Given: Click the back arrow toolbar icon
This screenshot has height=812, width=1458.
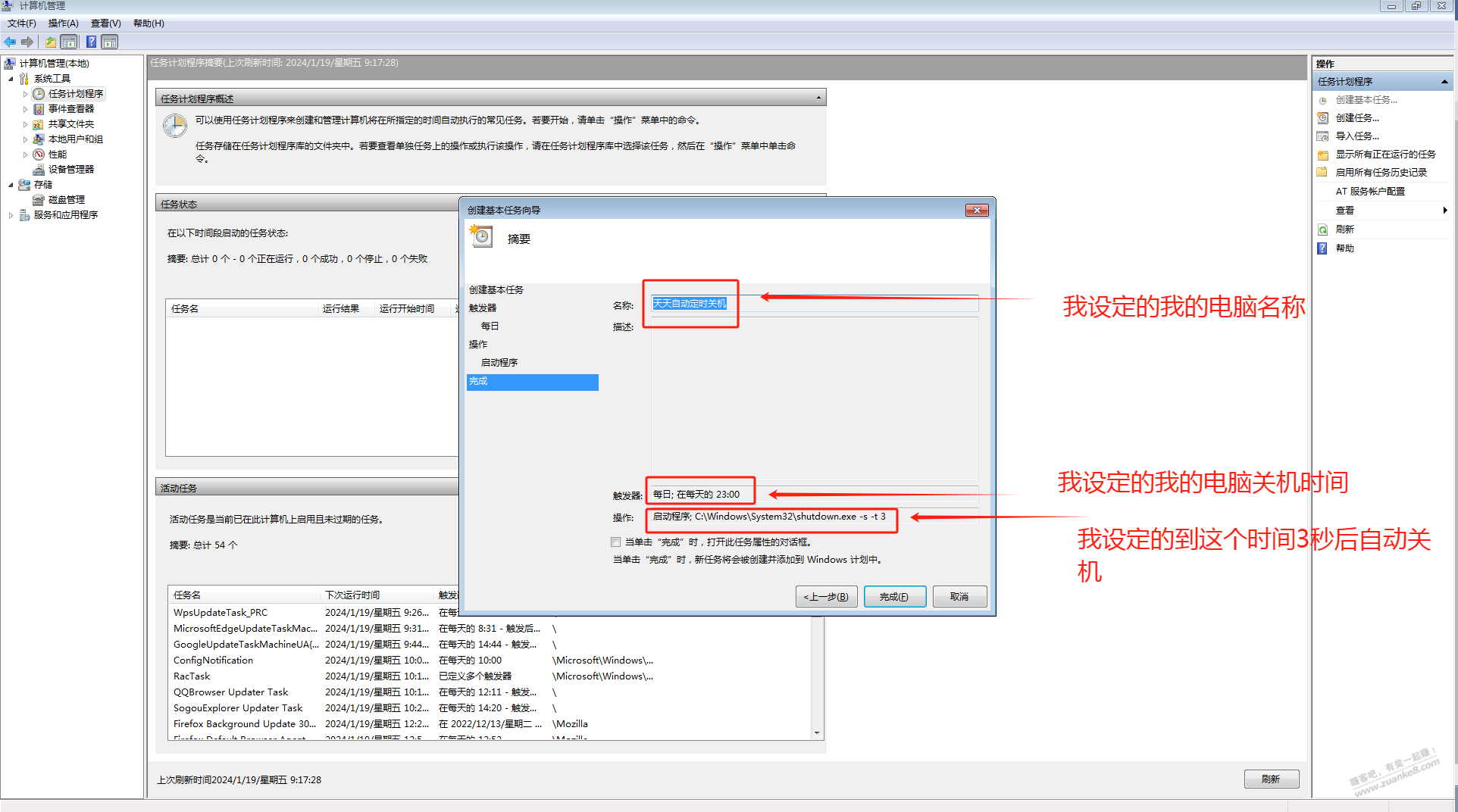Looking at the screenshot, I should 10,42.
